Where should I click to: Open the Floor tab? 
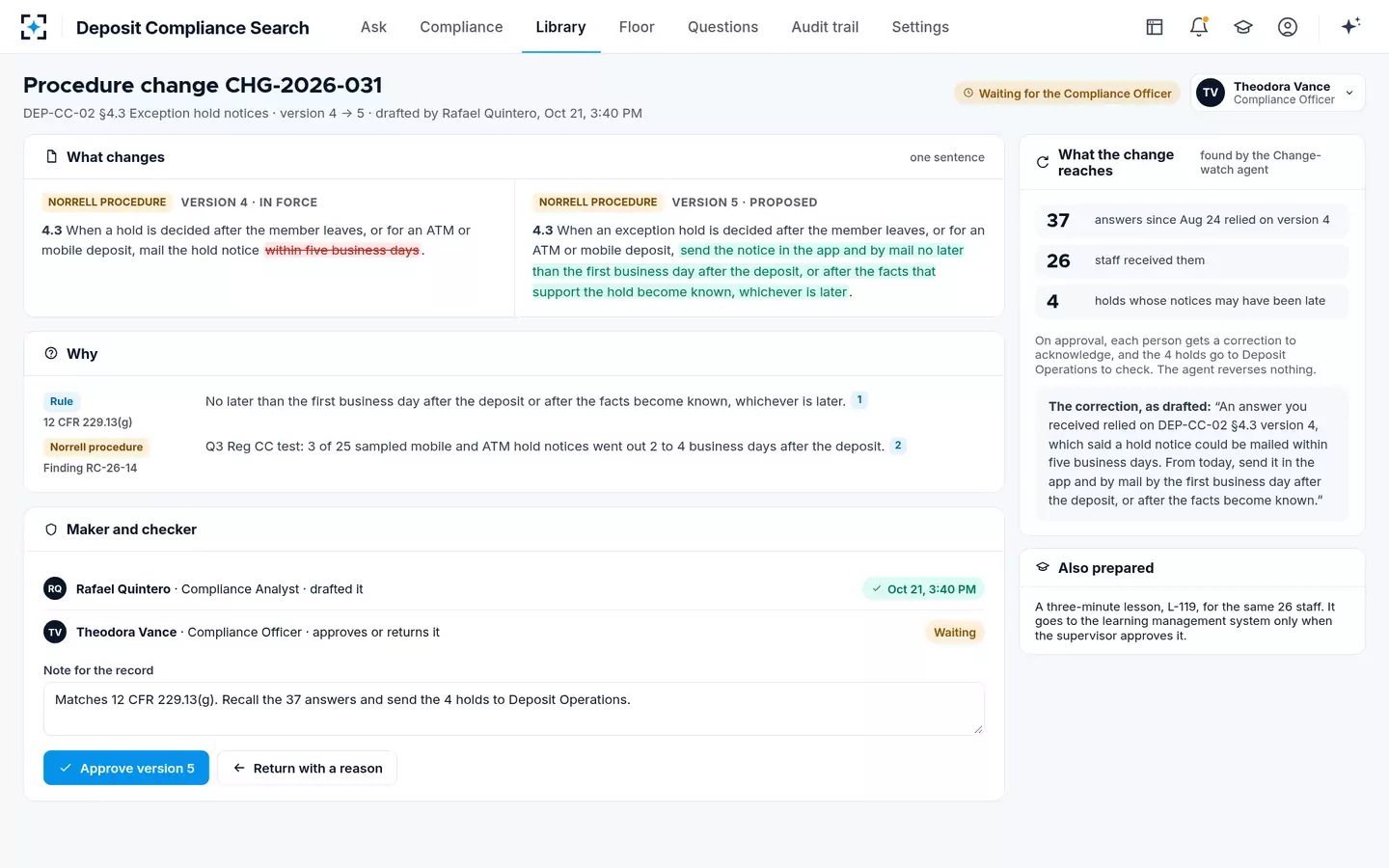pos(637,27)
